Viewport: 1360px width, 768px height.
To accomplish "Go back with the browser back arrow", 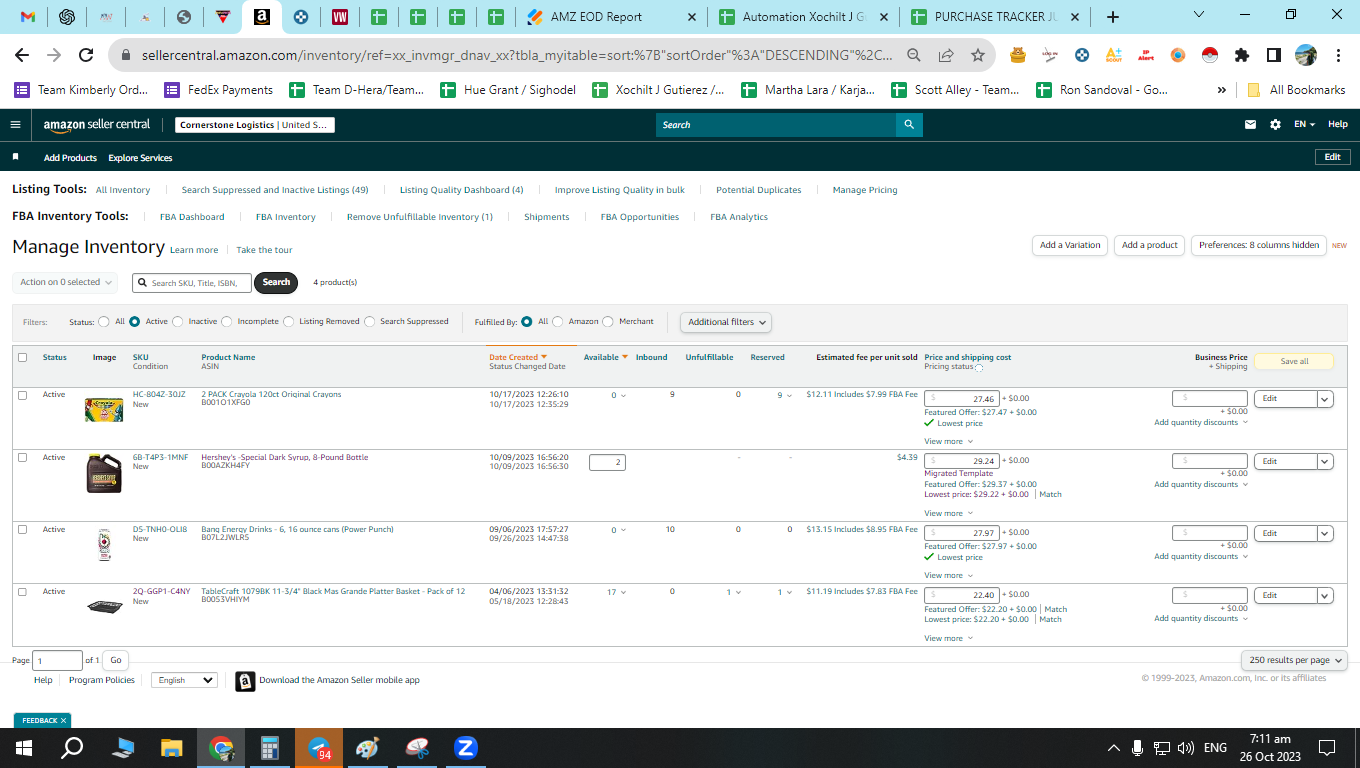I will (x=22, y=56).
